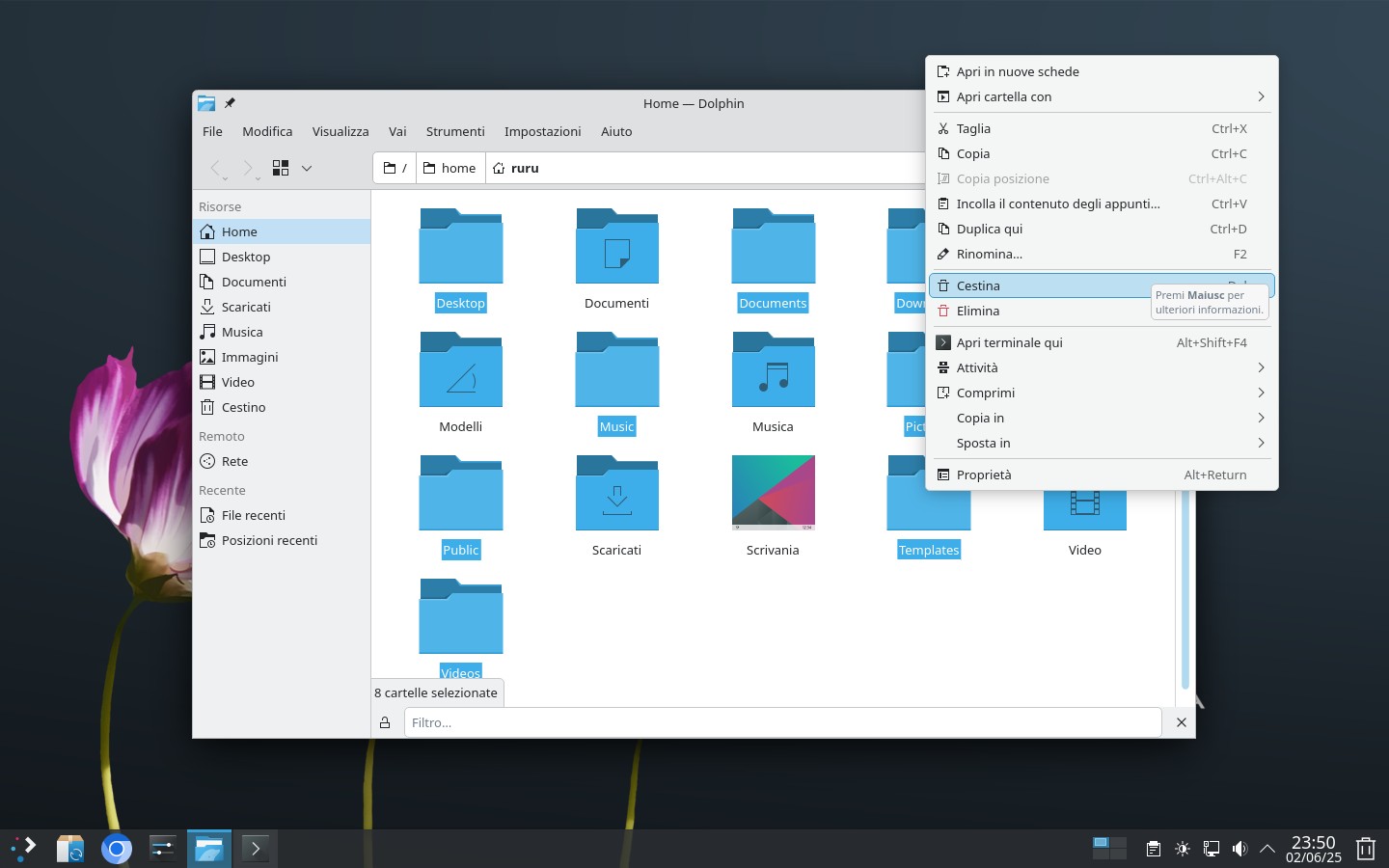The image size is (1389, 868).
Task: Click the lock icon beside the filter field
Action: [x=385, y=722]
